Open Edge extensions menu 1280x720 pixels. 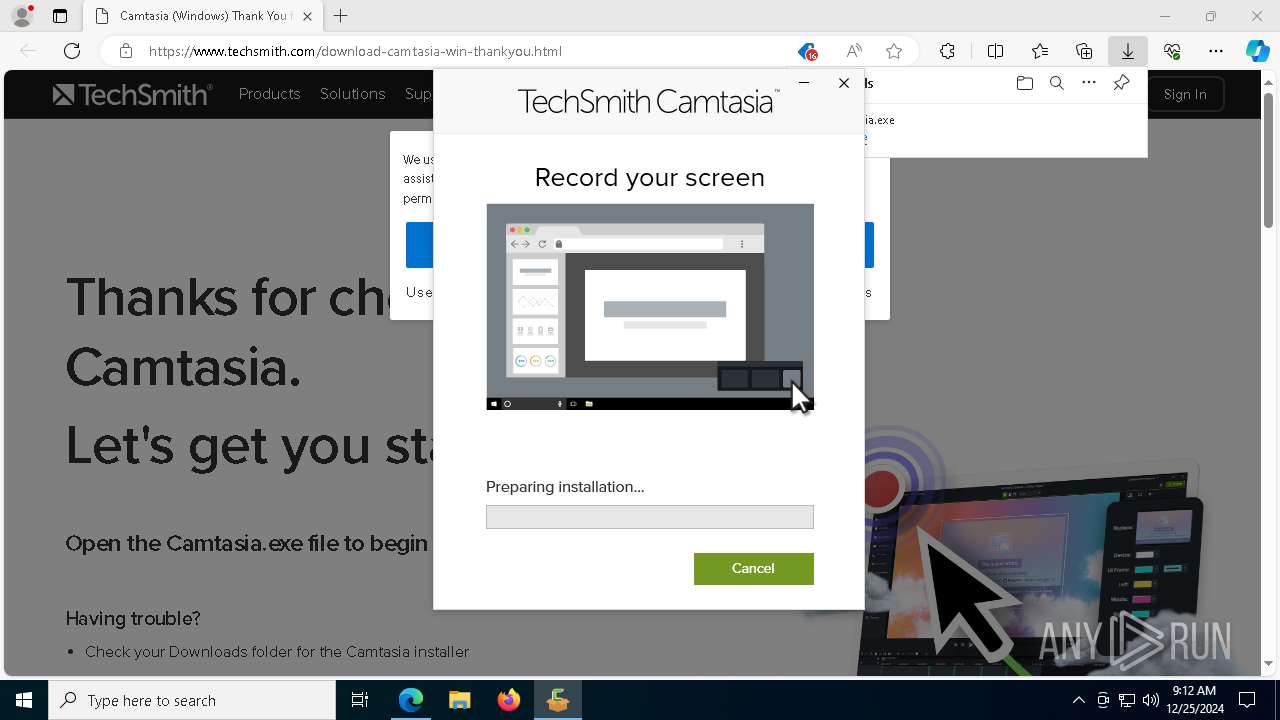[947, 51]
